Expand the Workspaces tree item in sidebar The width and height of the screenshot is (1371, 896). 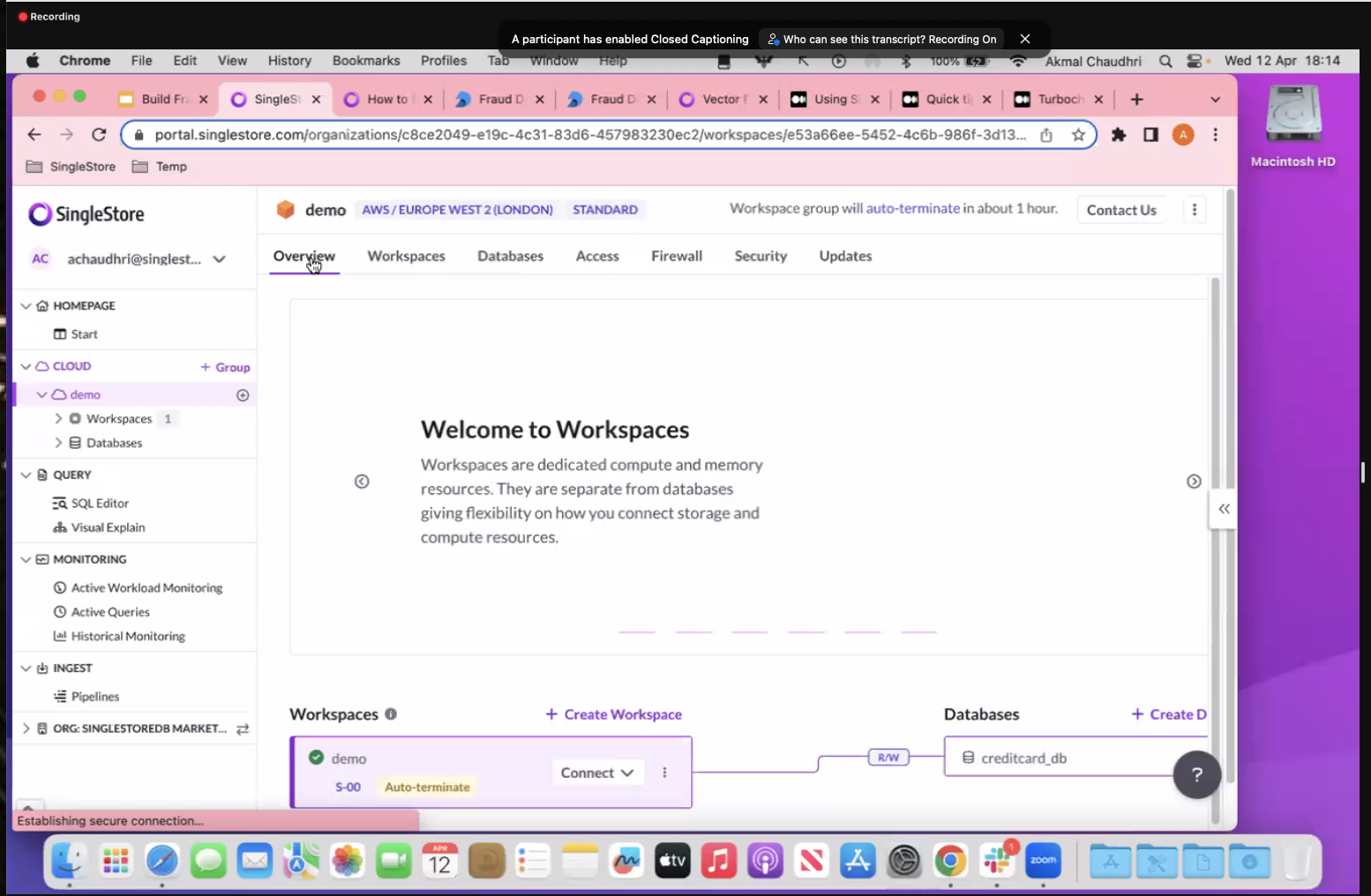point(58,419)
